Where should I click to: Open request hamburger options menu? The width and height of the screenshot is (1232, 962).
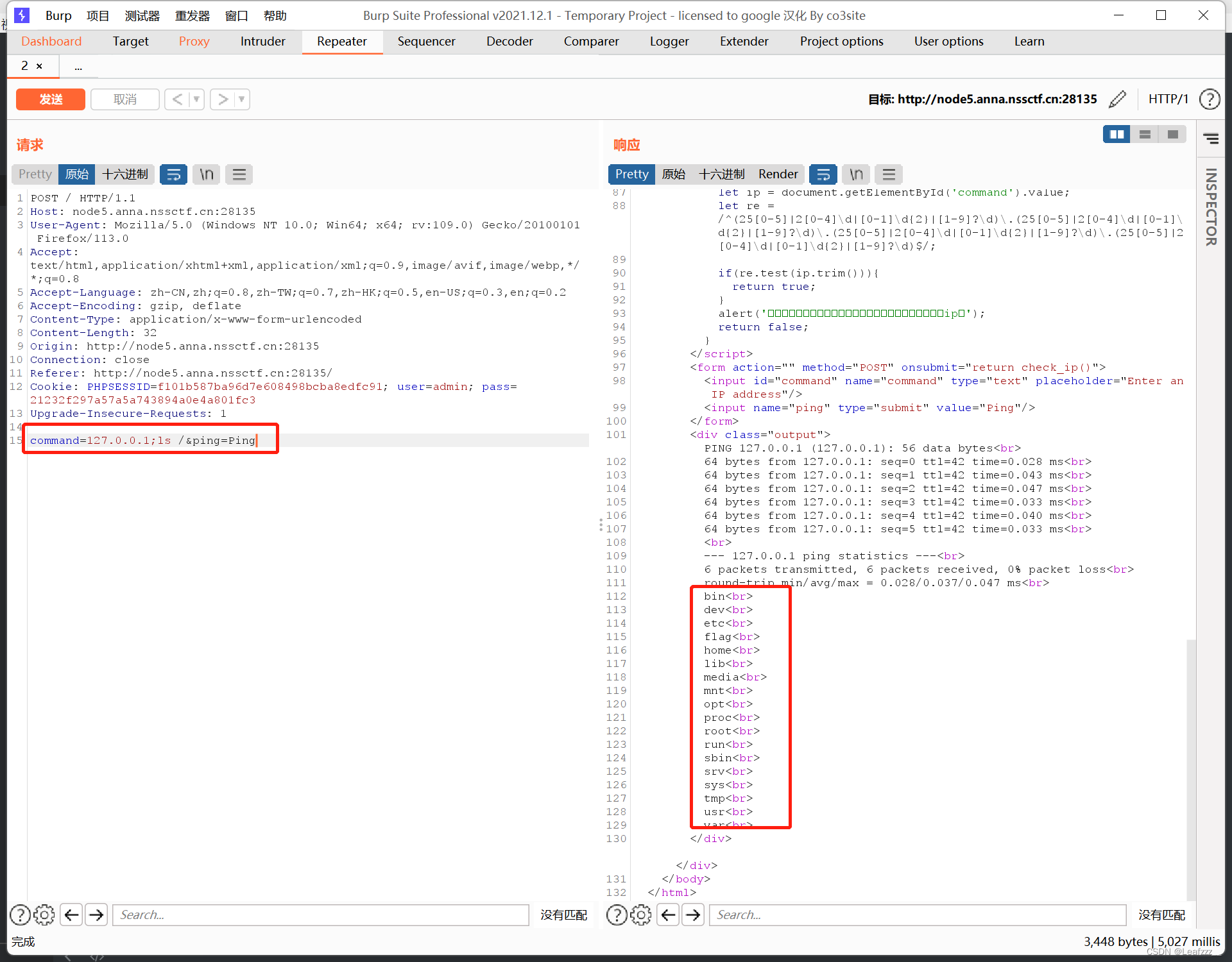[239, 174]
